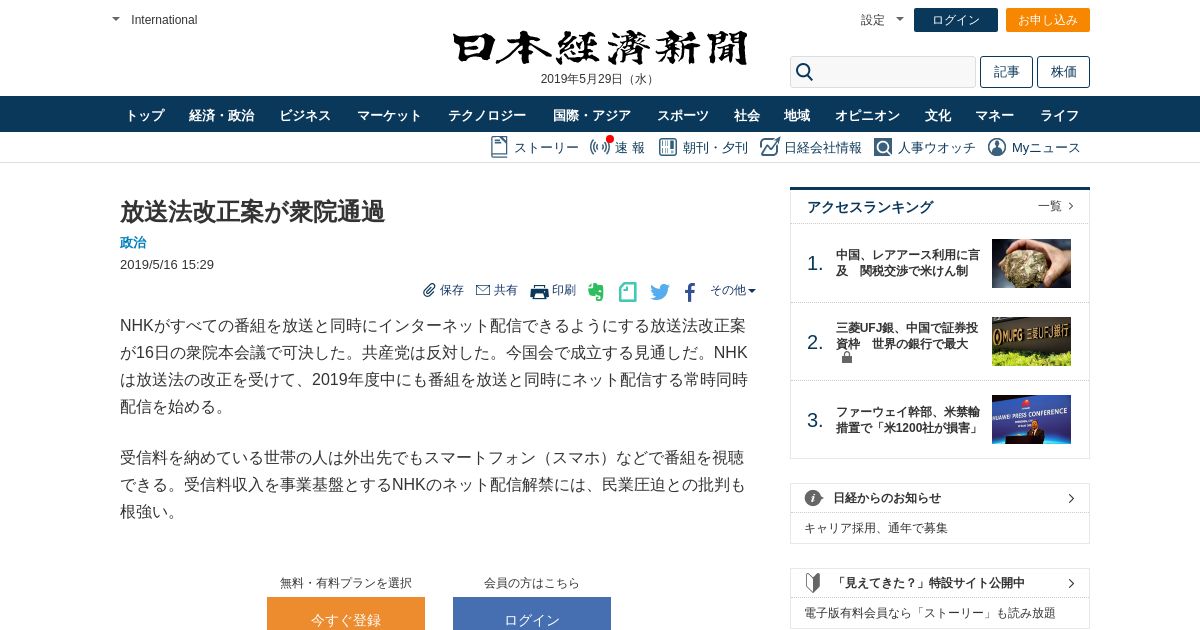Viewport: 1200px width, 630px height.
Task: Click the アクセスランキング heading
Action: point(870,207)
